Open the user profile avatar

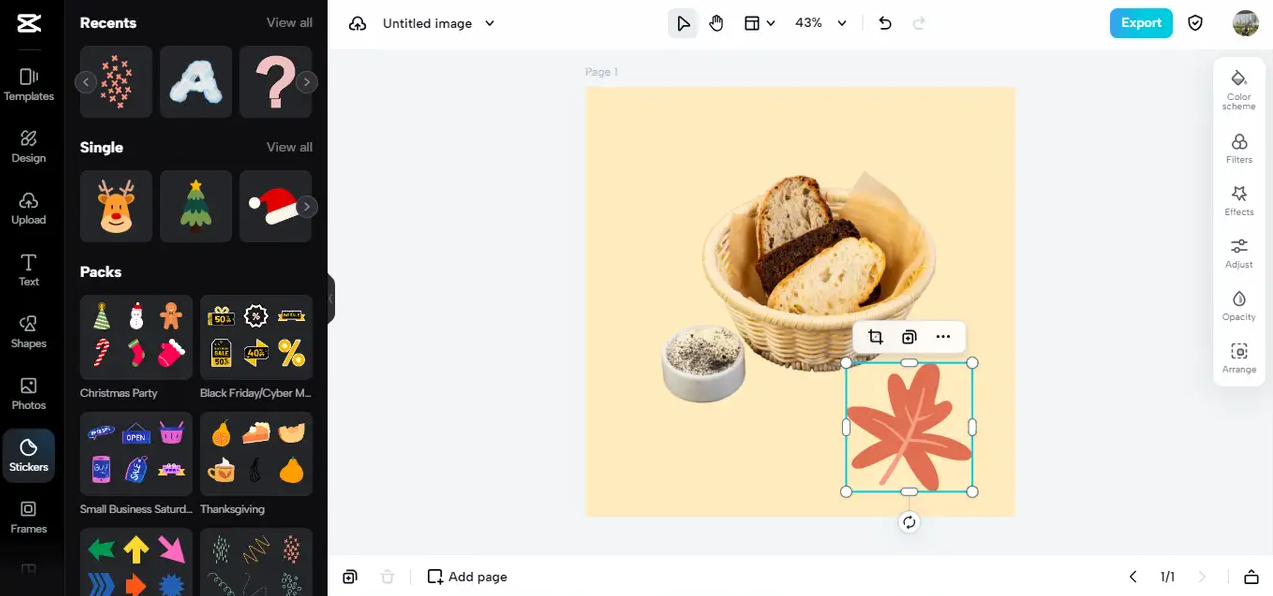pyautogui.click(x=1245, y=23)
